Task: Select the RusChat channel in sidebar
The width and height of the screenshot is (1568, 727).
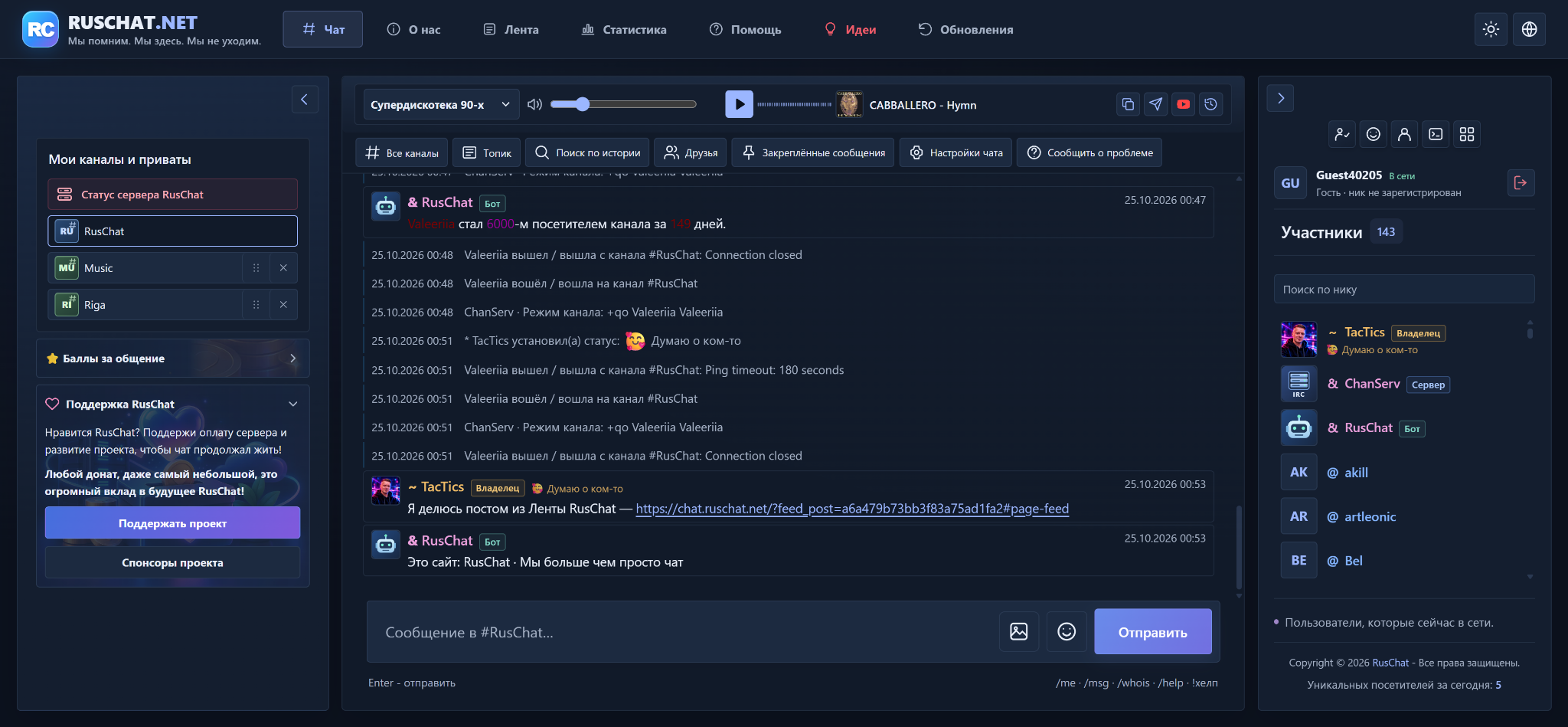Action: [173, 231]
